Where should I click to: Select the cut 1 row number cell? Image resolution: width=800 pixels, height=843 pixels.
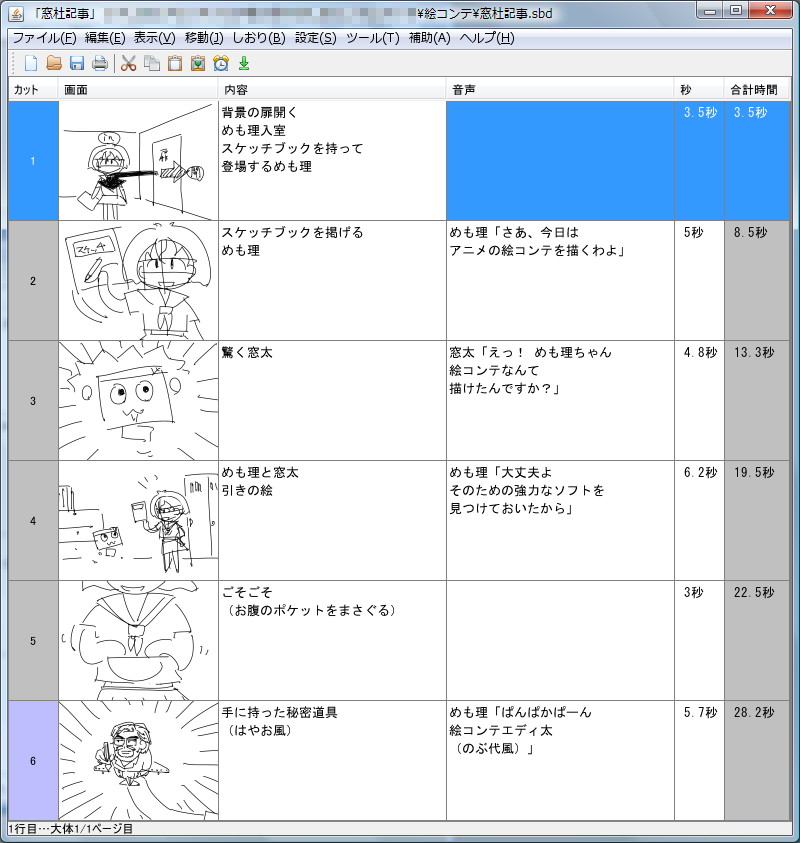pos(32,160)
